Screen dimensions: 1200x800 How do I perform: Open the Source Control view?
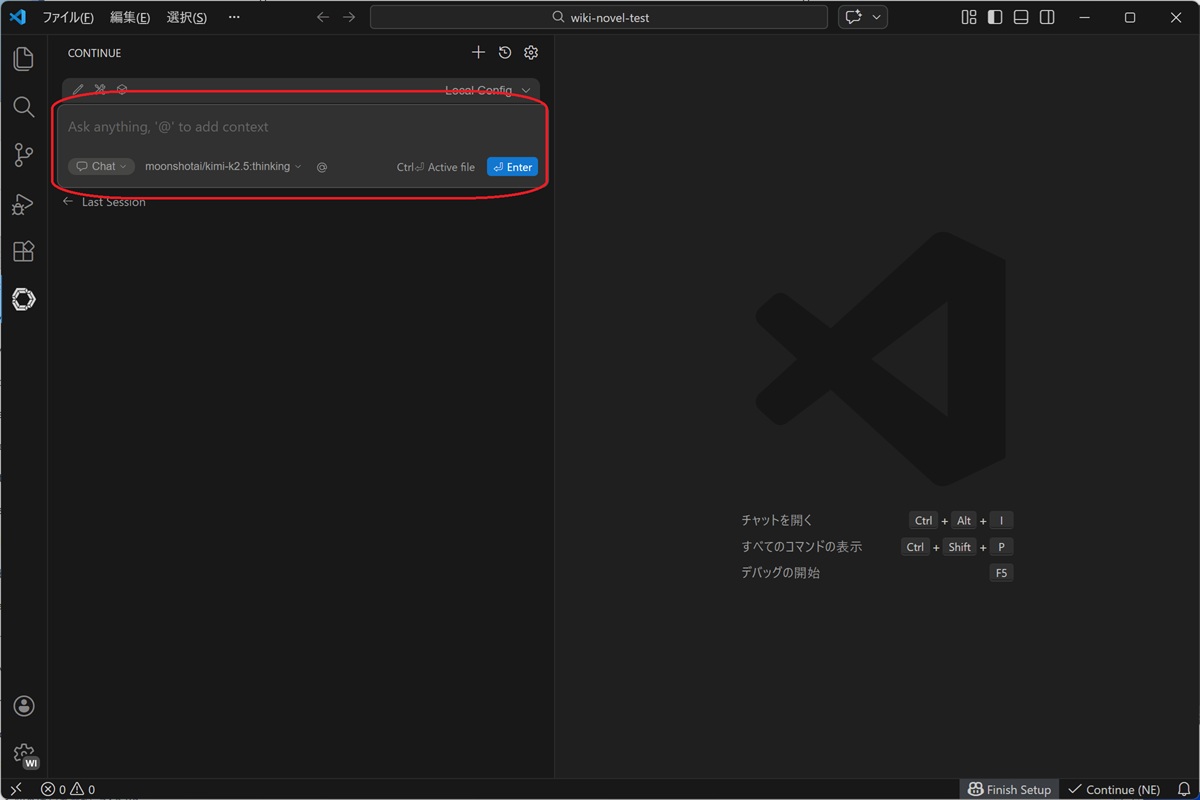coord(23,155)
